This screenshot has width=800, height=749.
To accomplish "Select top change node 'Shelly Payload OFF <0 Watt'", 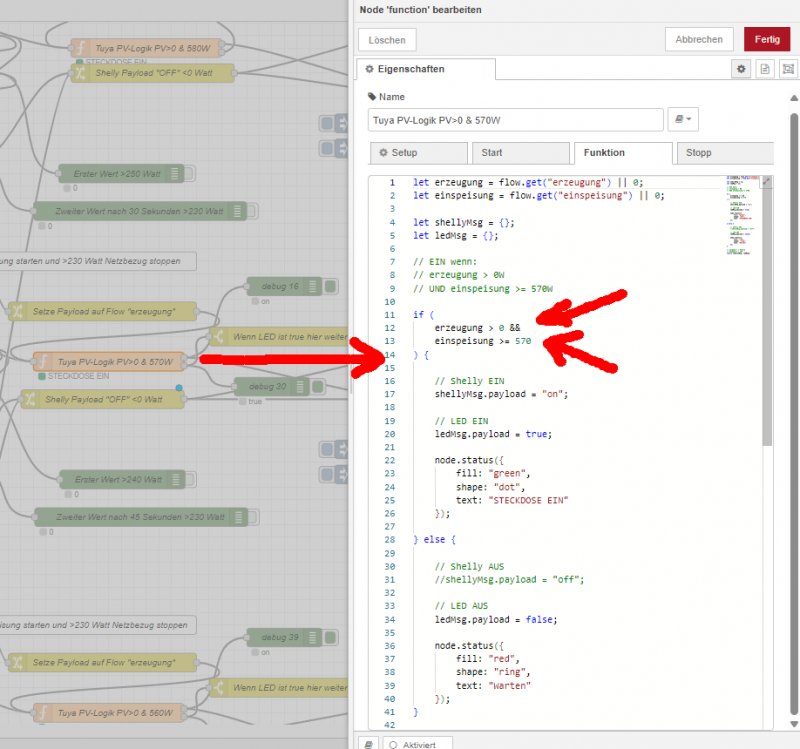I will [153, 73].
